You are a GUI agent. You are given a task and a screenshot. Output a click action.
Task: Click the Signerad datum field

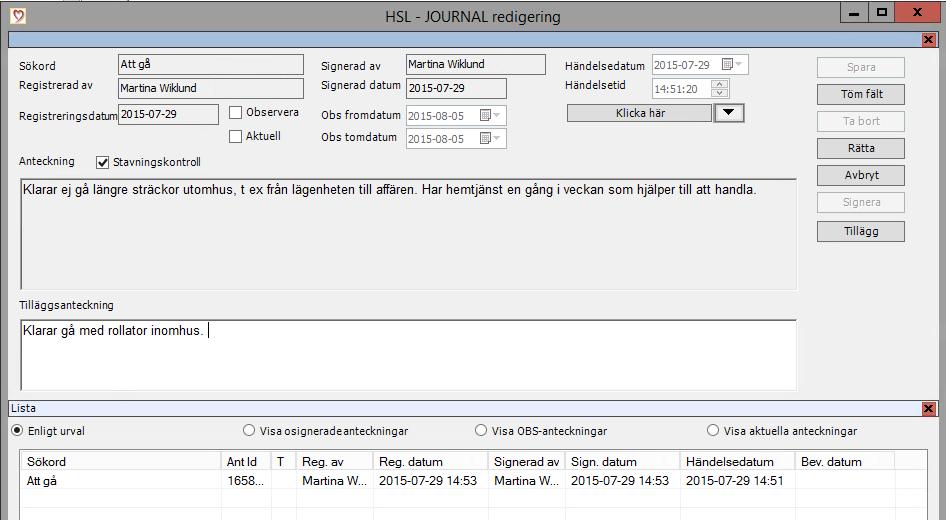[456, 89]
